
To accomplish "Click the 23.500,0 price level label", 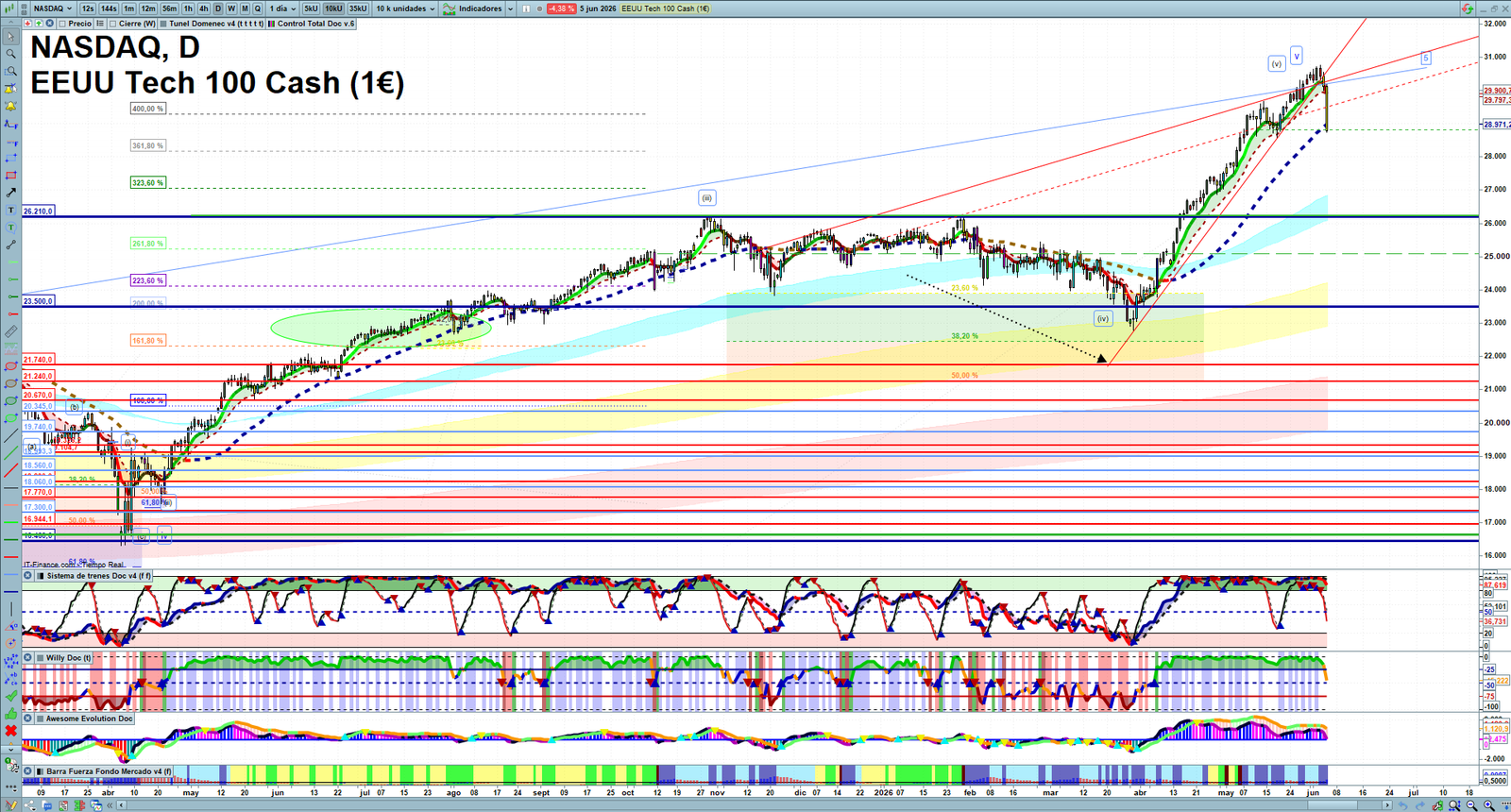I will [x=39, y=300].
